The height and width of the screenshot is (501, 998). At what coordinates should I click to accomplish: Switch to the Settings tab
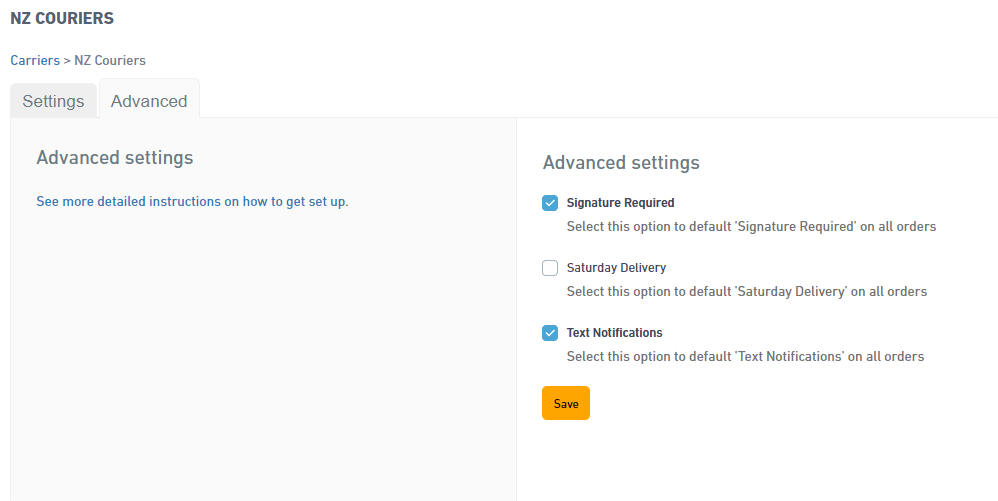pos(53,101)
